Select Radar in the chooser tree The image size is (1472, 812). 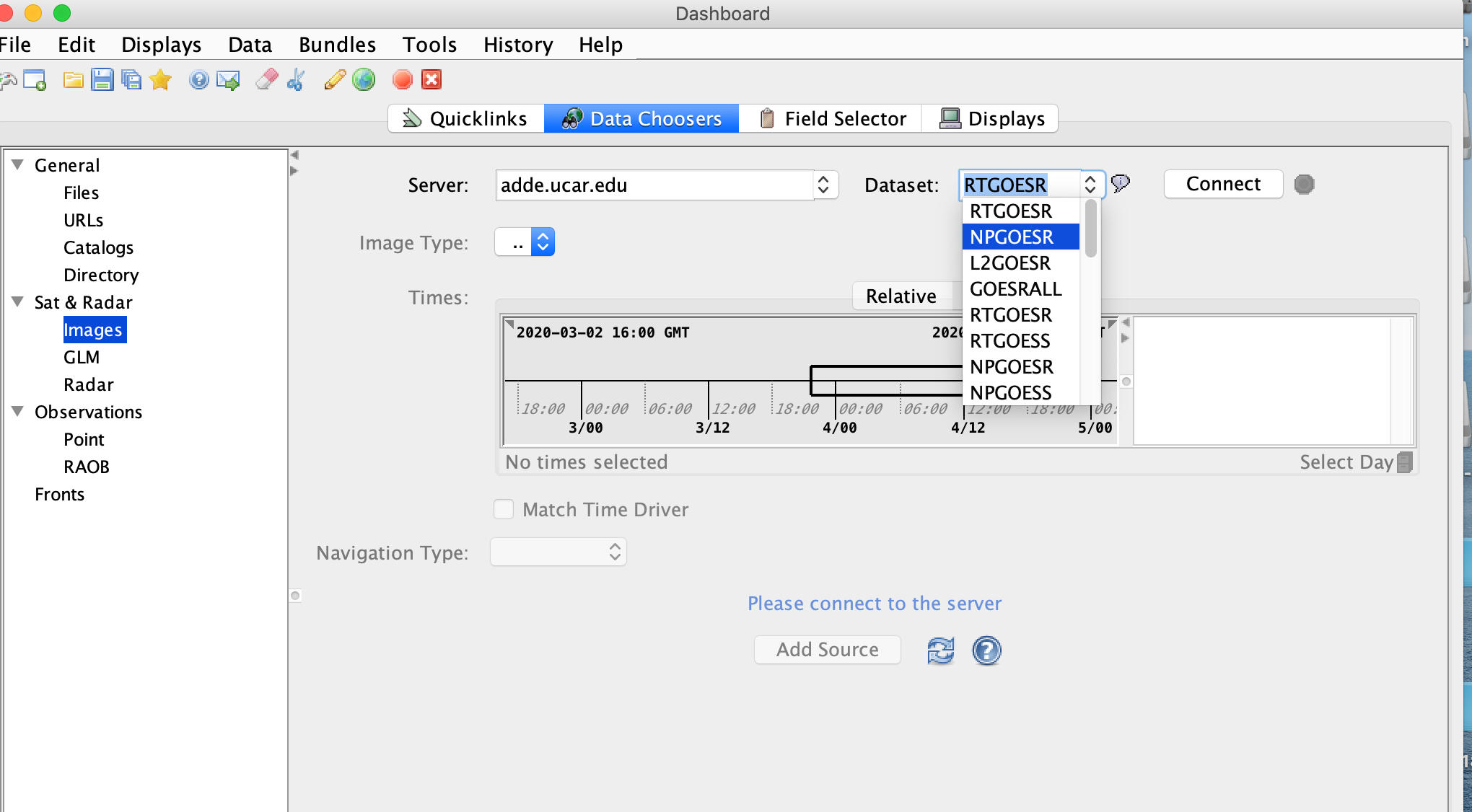coord(89,384)
